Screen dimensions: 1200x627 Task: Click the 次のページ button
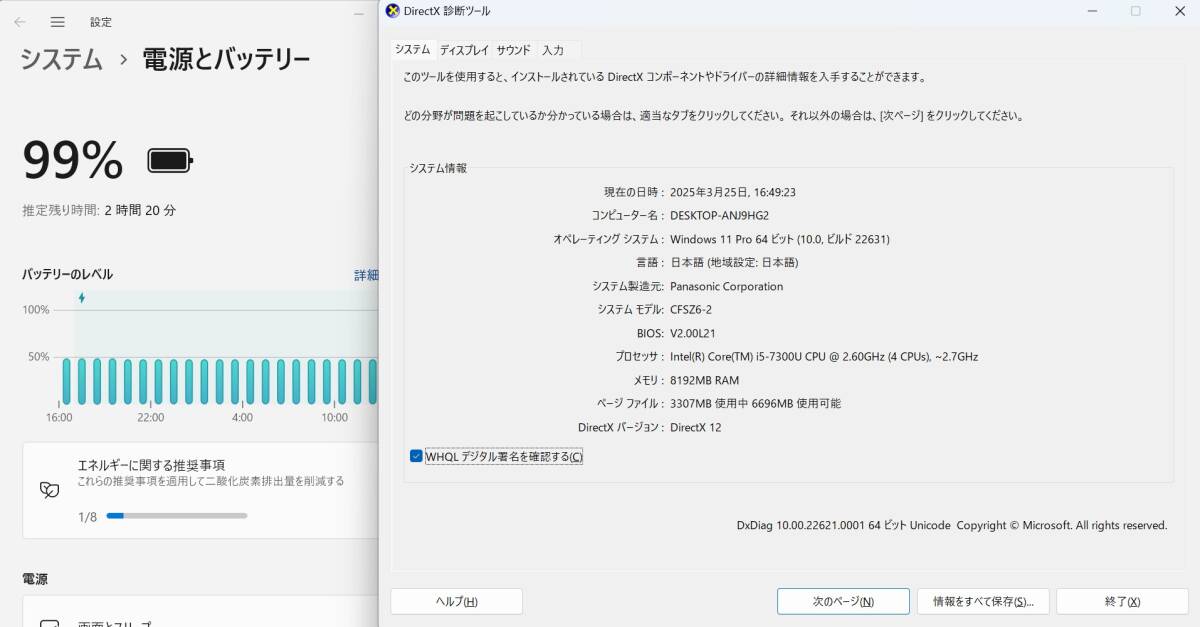(843, 601)
